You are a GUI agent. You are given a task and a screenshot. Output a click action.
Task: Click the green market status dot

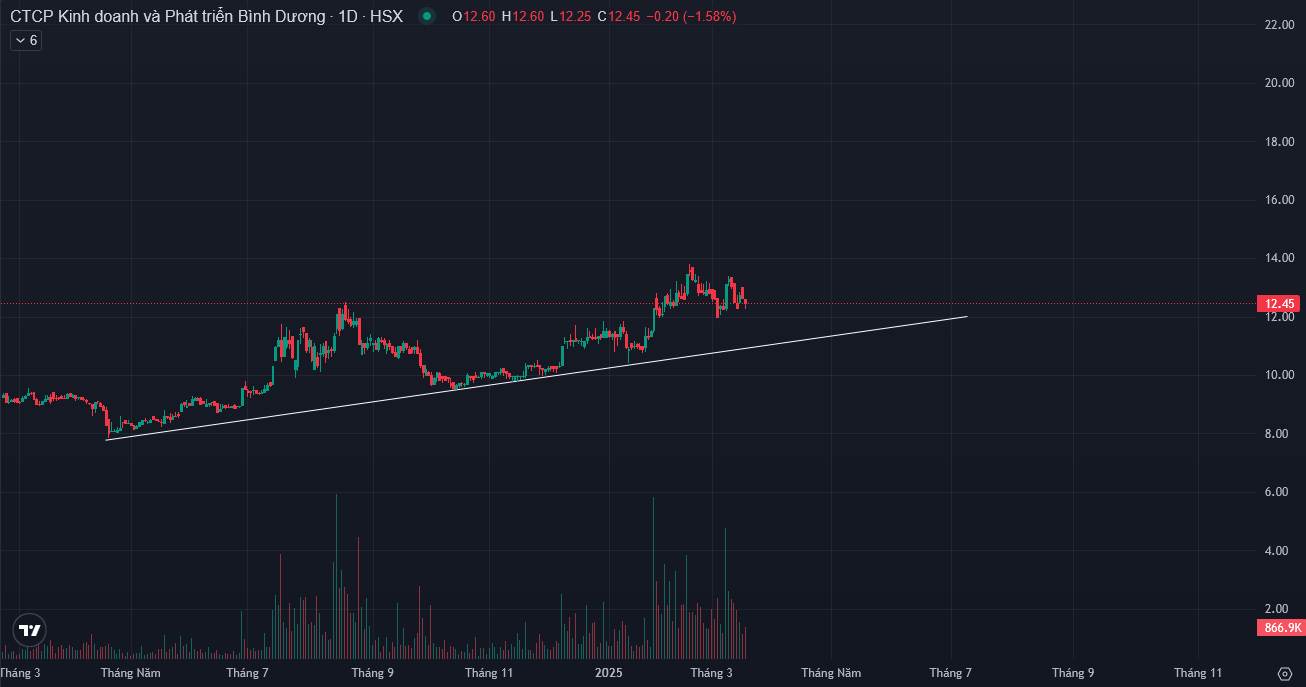click(427, 16)
